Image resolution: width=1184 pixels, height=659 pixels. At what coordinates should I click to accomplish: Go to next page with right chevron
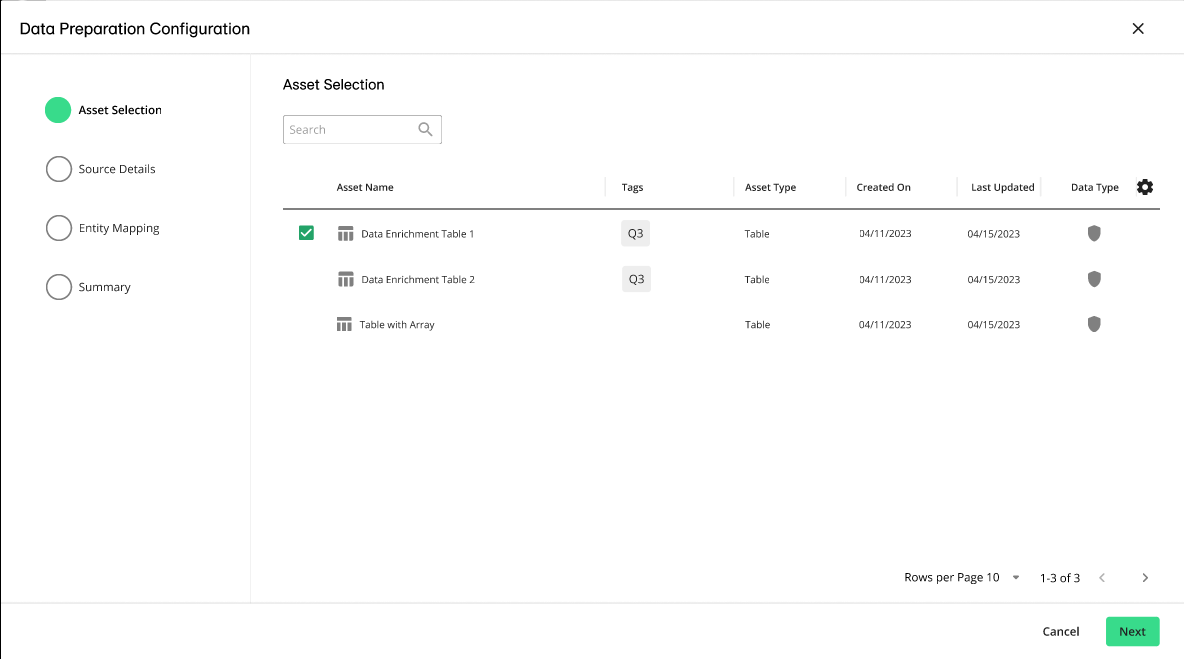[x=1145, y=578]
